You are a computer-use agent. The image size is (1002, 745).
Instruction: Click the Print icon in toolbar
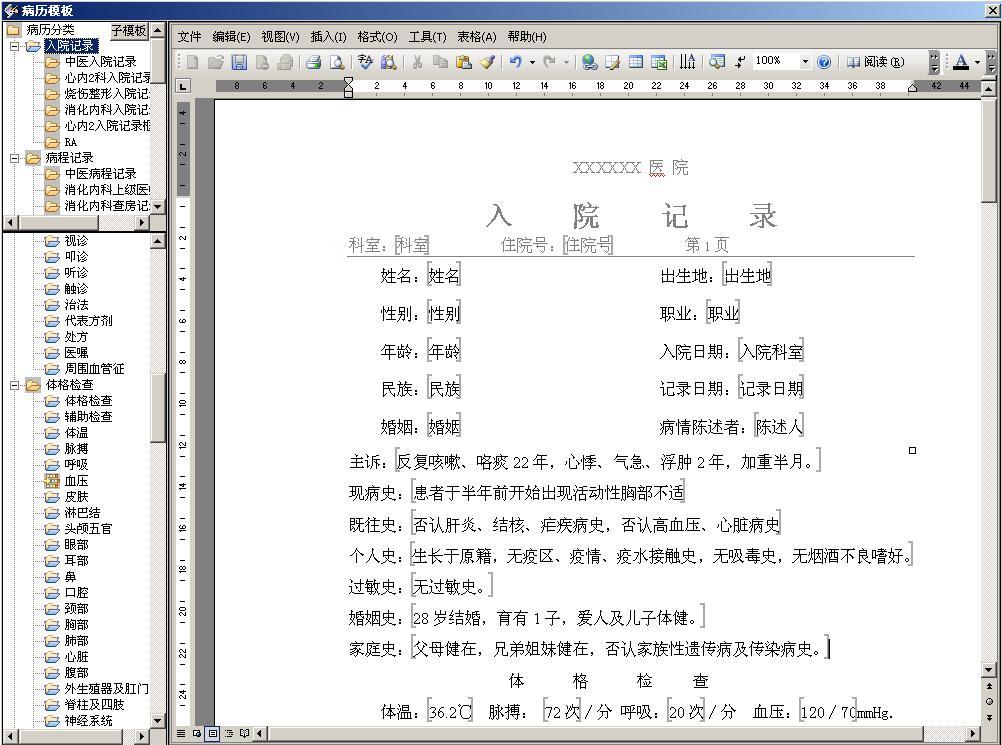[313, 62]
